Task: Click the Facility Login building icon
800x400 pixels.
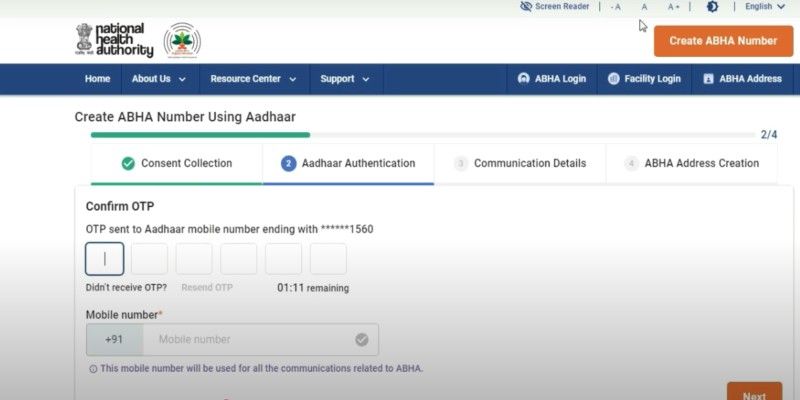Action: click(614, 79)
